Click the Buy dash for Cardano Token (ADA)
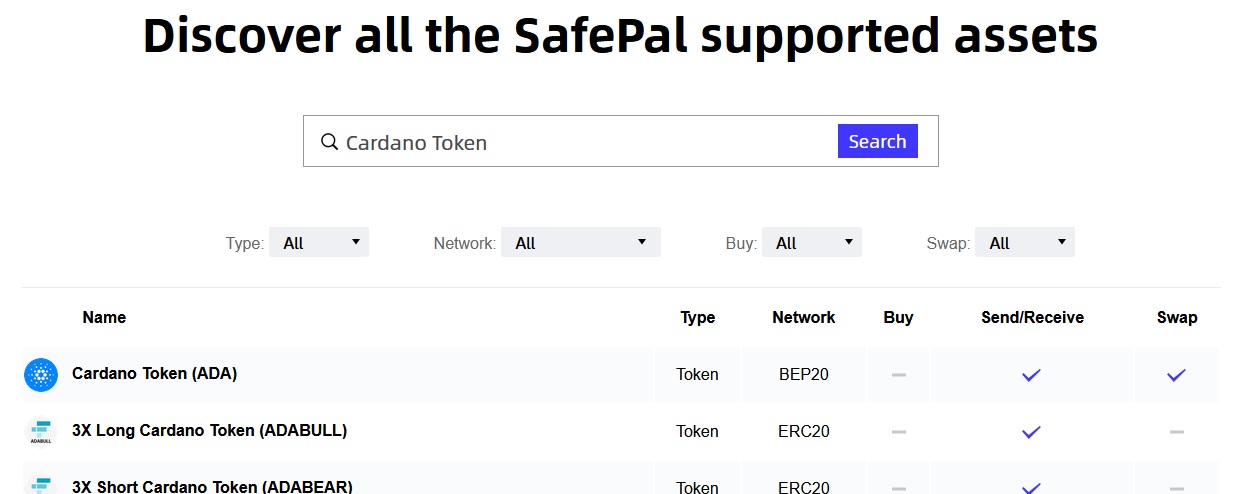1241x494 pixels. click(898, 375)
